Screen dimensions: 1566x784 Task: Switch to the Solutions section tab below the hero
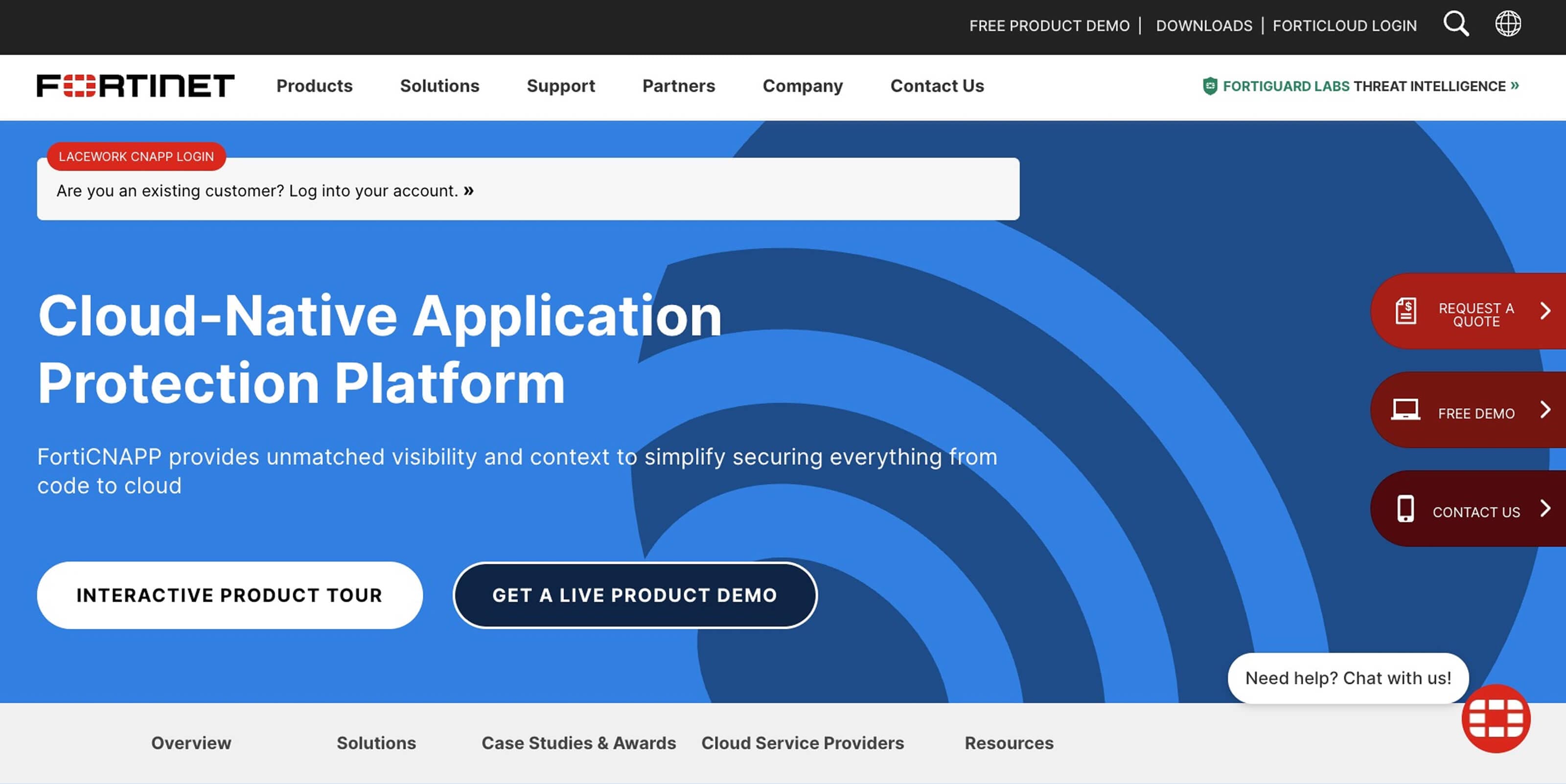376,743
